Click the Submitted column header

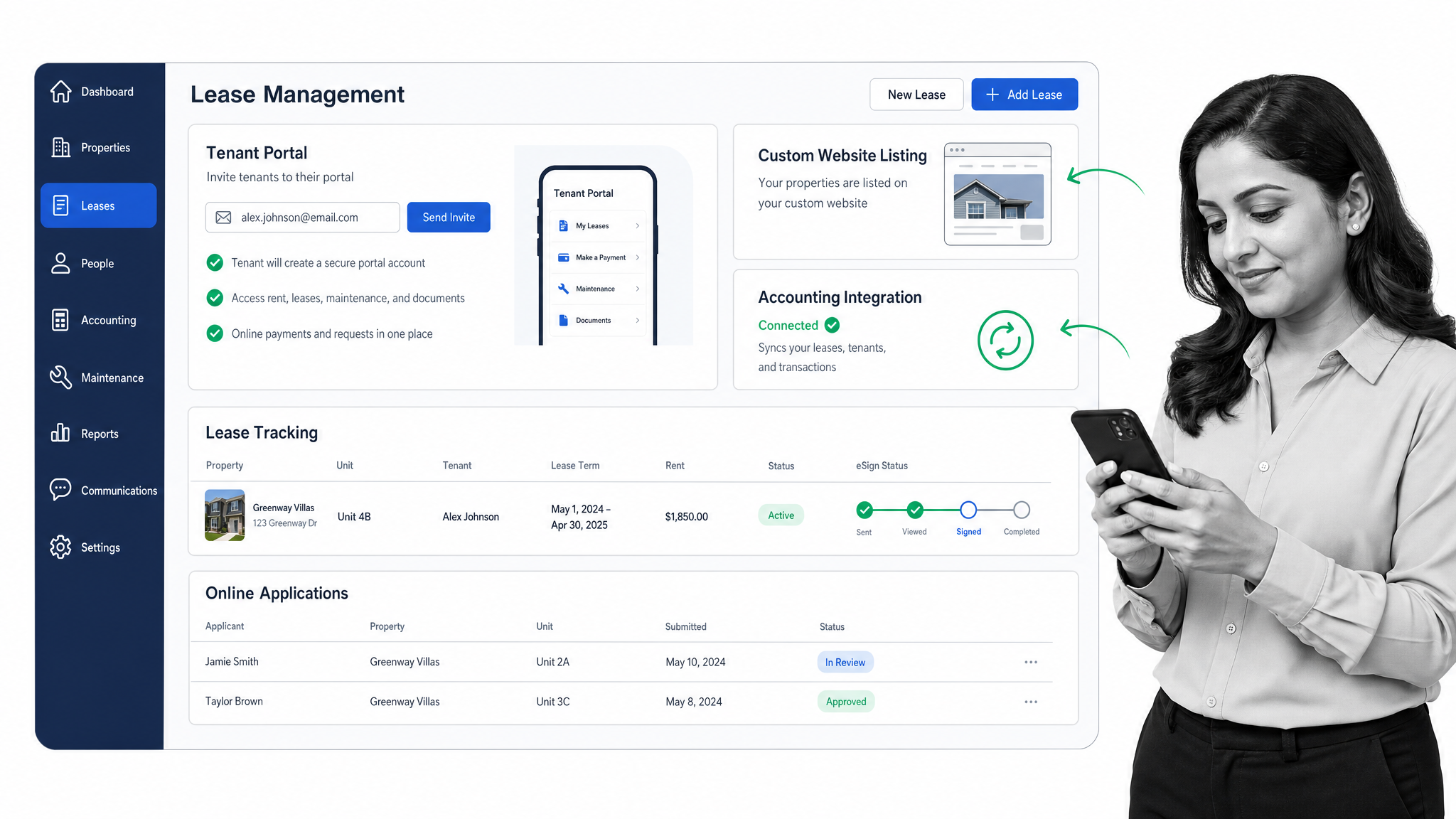click(686, 626)
